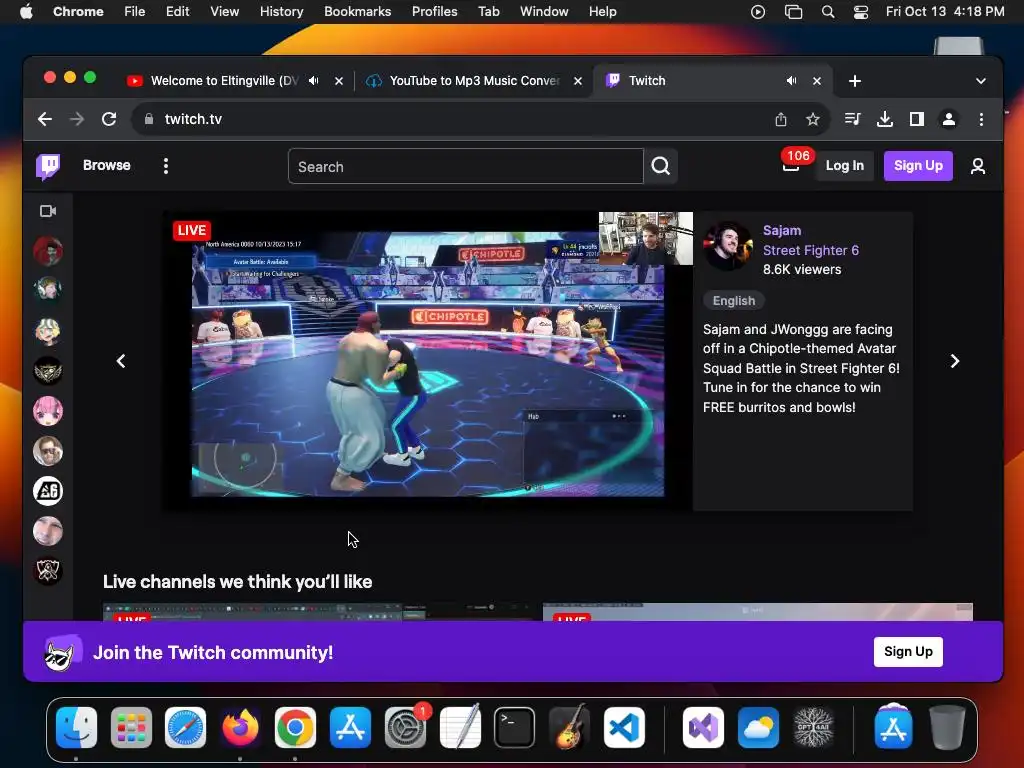Viewport: 1024px width, 768px height.
Task: Open Chrome three-dot menu
Action: pos(981,119)
